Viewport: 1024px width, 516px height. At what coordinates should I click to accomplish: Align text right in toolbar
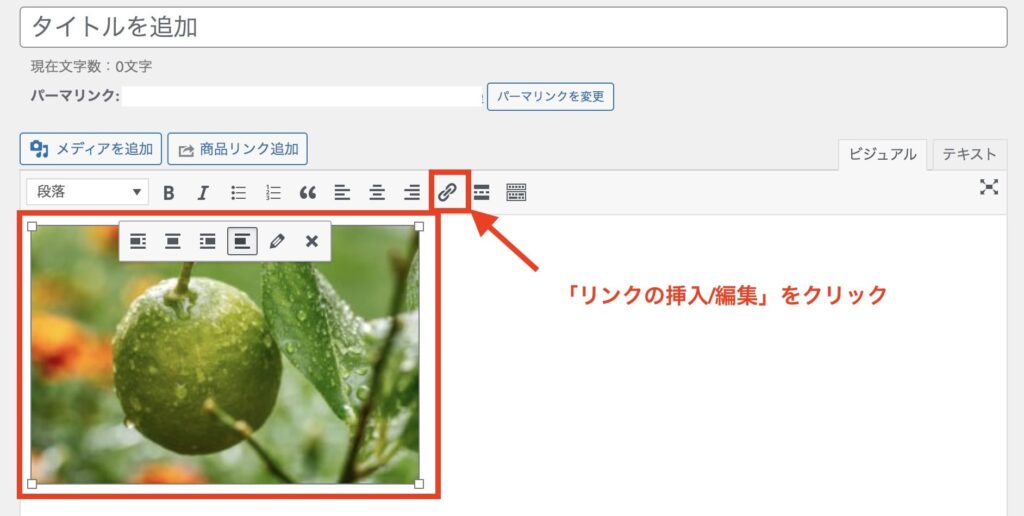pos(411,193)
